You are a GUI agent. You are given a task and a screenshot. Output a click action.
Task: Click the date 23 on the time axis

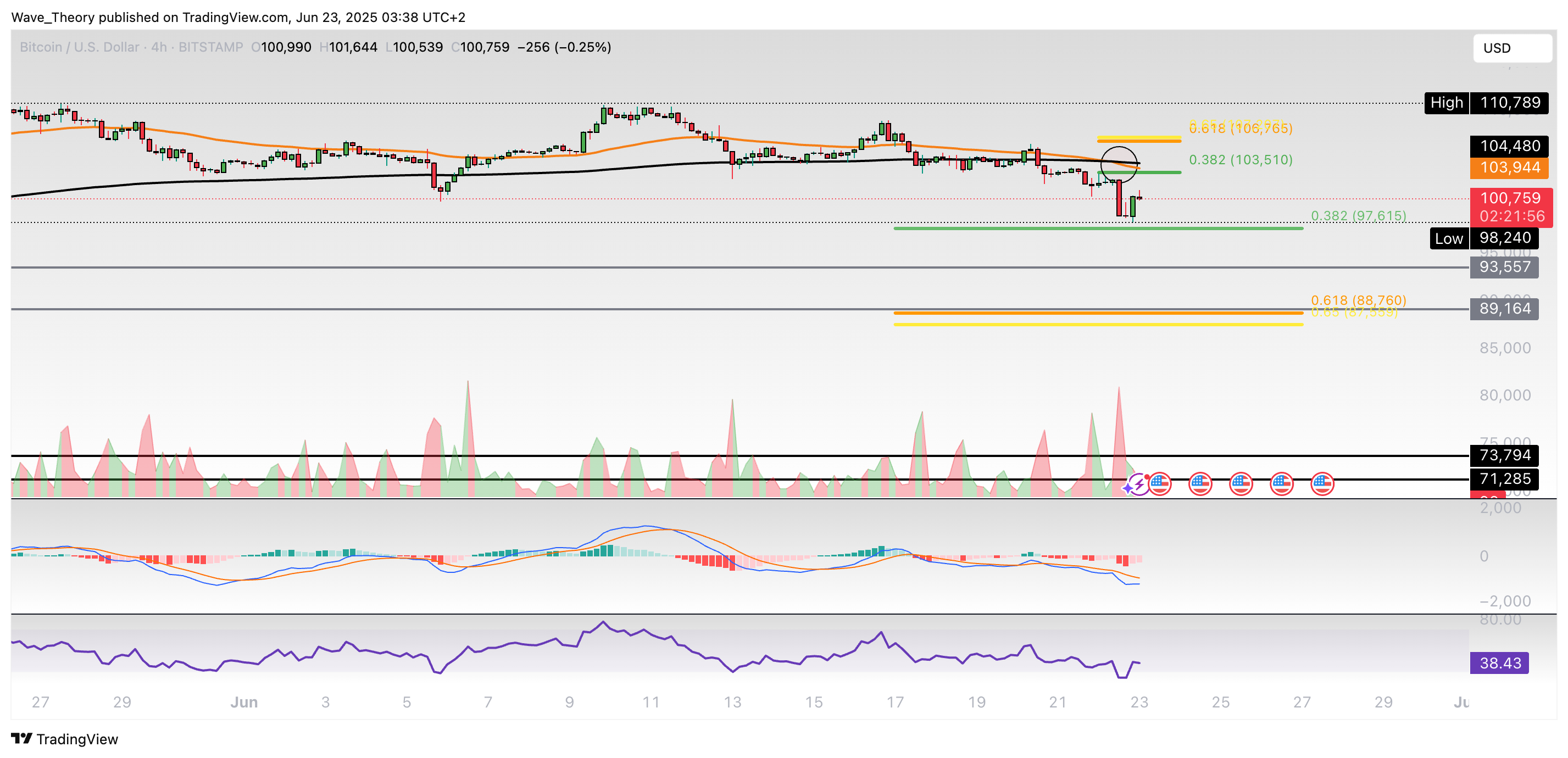pyautogui.click(x=1139, y=702)
